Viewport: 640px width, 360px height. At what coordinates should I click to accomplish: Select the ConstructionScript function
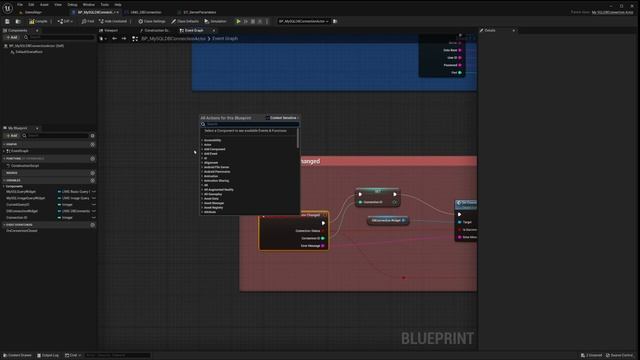(x=24, y=166)
